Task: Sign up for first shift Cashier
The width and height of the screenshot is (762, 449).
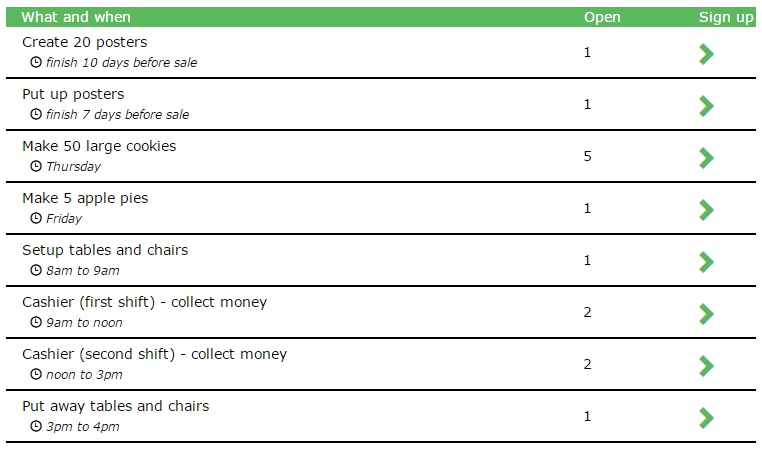Action: pos(706,314)
